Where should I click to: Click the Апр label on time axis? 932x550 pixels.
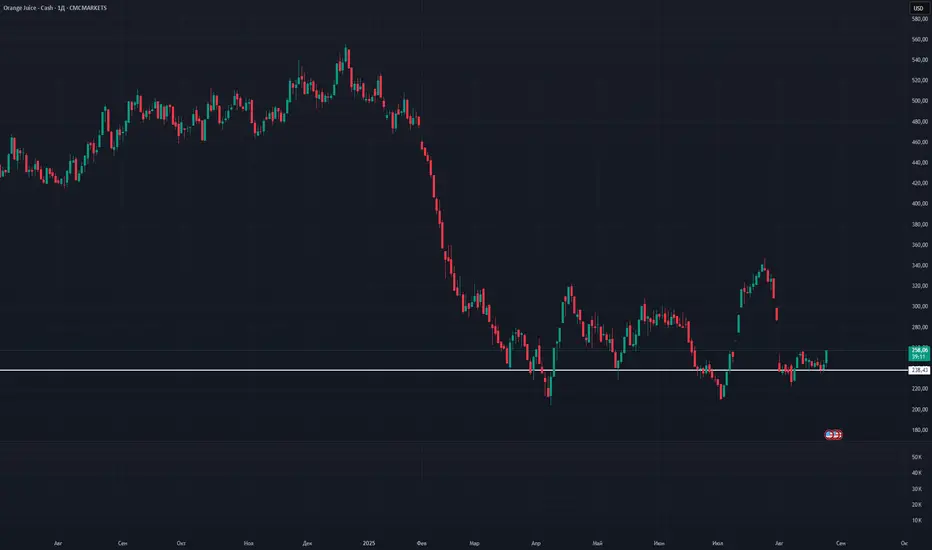click(536, 543)
